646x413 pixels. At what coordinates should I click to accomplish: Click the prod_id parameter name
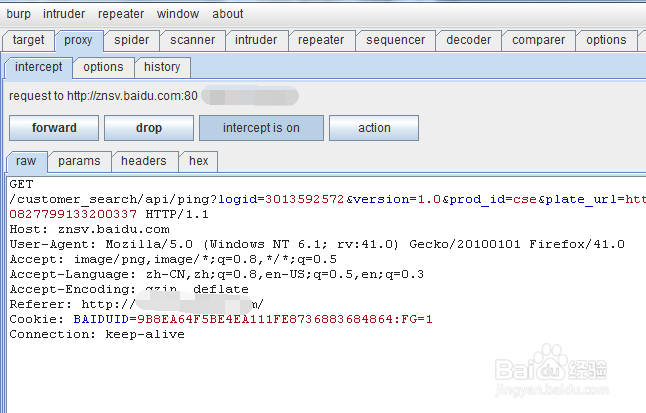pyautogui.click(x=477, y=199)
